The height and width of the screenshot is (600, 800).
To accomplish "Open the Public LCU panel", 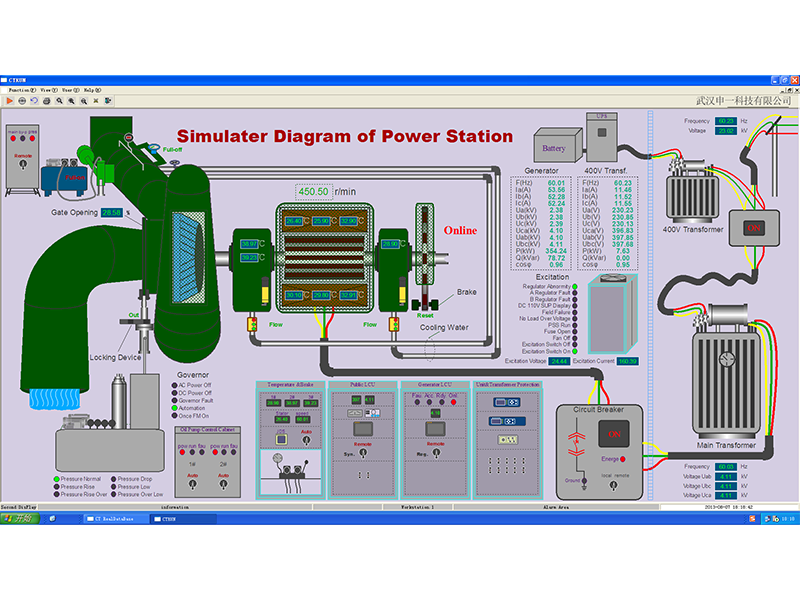I will click(362, 439).
